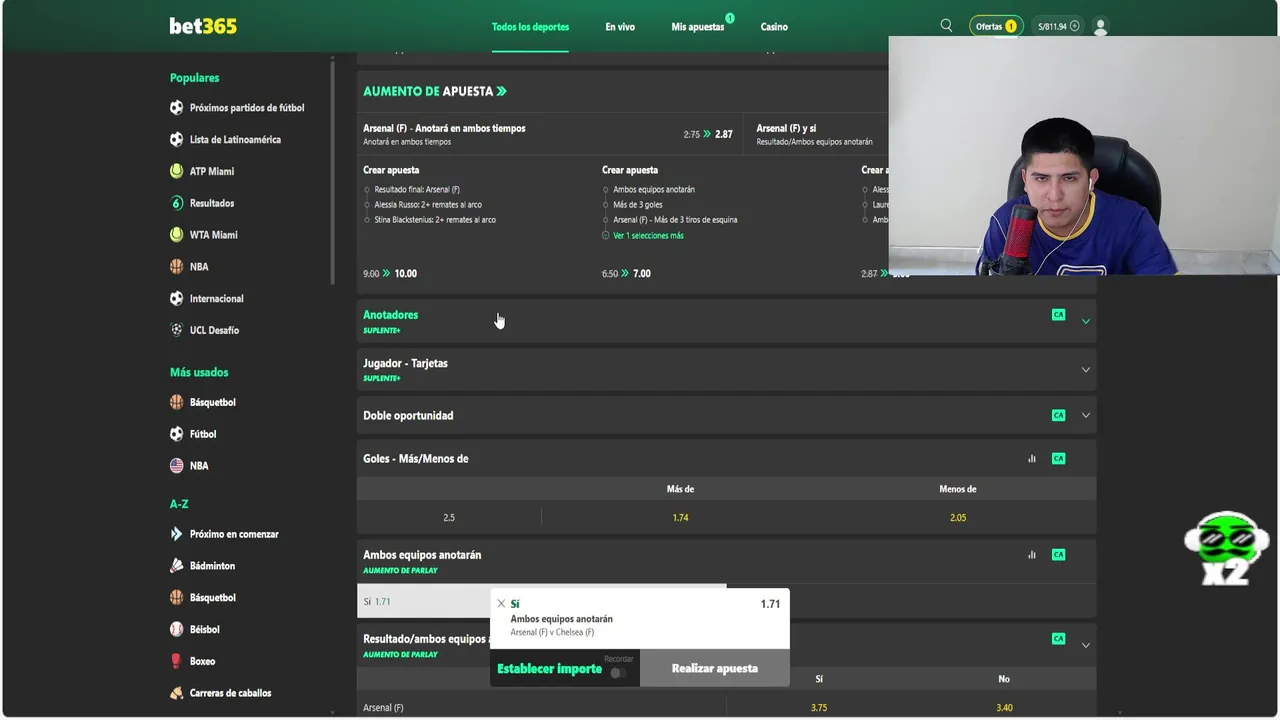
Task: Click Establecer importe in bet slip
Action: [x=549, y=669]
